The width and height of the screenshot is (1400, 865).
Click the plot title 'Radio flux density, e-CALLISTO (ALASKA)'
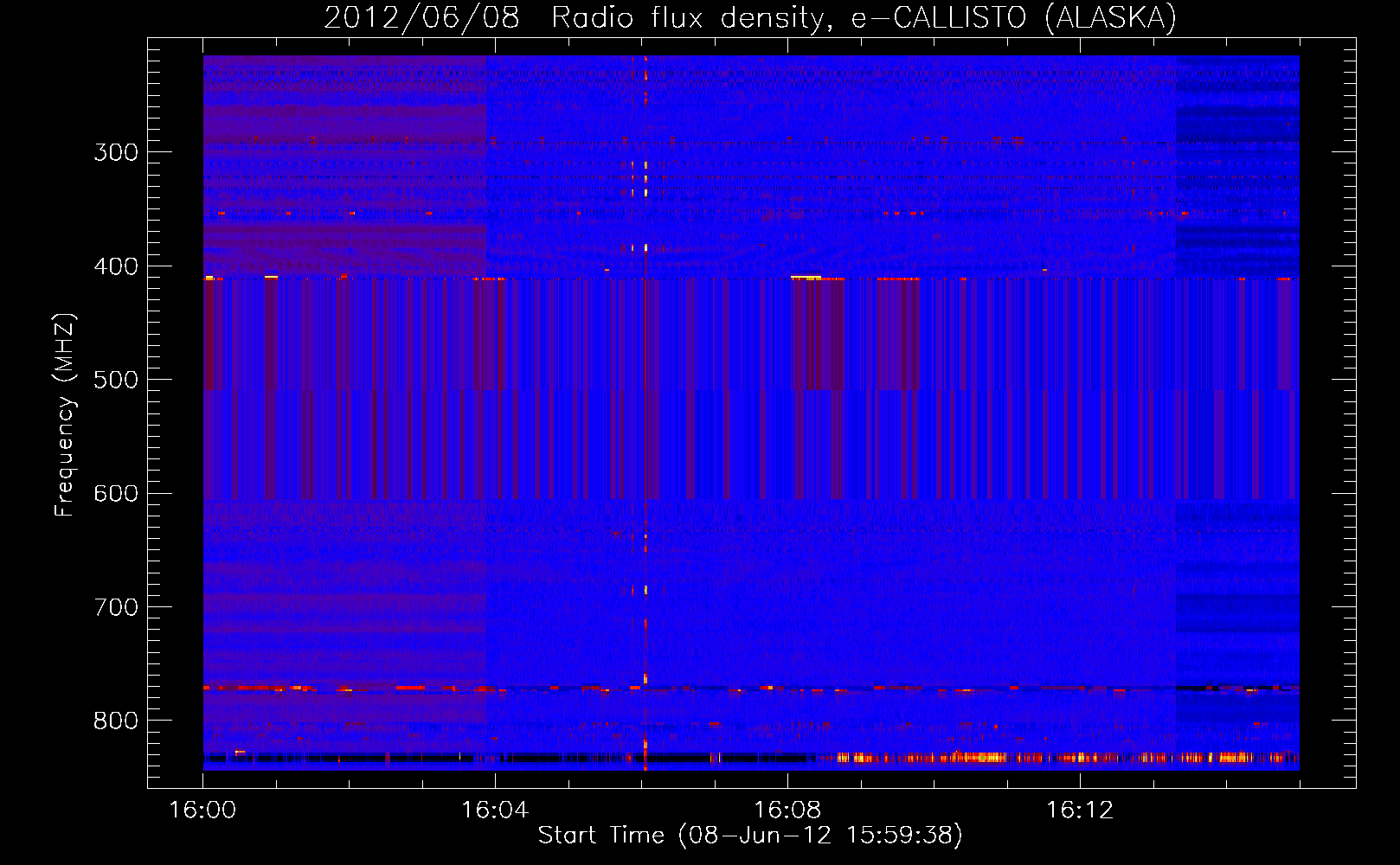(x=864, y=17)
